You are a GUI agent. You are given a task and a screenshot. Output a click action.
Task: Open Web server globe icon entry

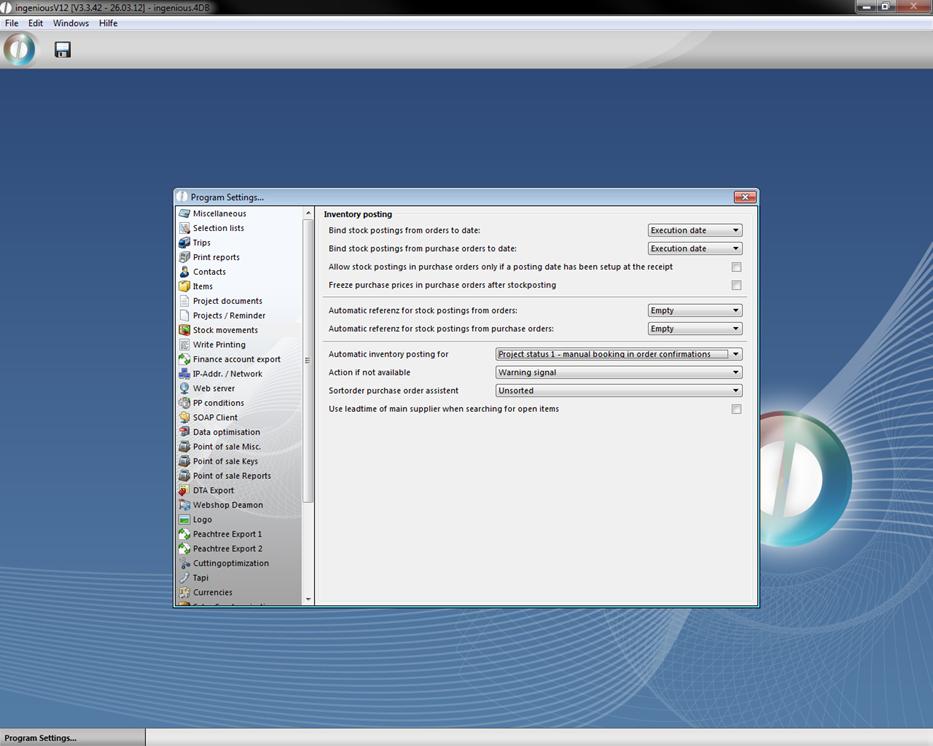tap(184, 388)
